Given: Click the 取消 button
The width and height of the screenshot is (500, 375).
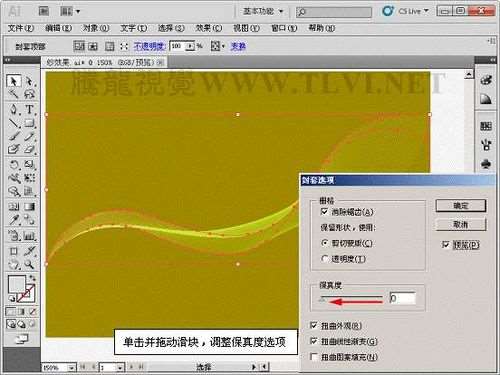Looking at the screenshot, I should [461, 225].
